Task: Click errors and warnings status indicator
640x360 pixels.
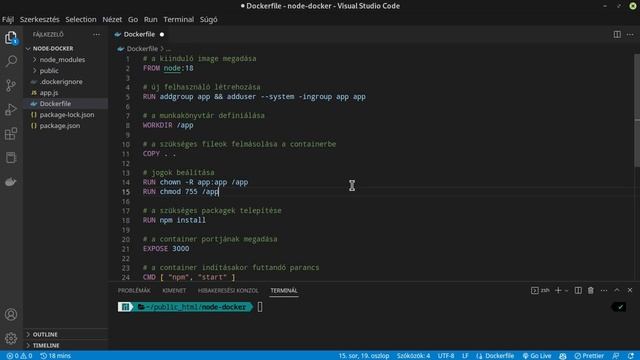Action: tap(19, 356)
